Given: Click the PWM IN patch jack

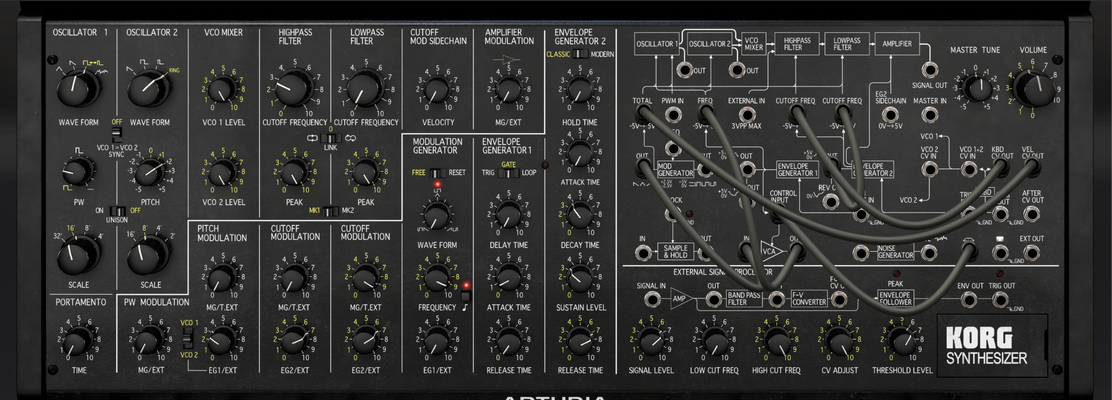Looking at the screenshot, I should point(672,114).
